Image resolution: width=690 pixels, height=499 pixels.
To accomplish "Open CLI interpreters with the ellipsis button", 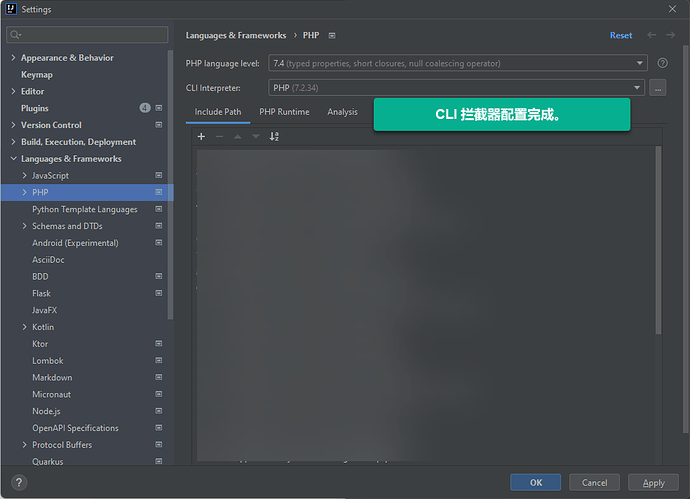I will [657, 88].
